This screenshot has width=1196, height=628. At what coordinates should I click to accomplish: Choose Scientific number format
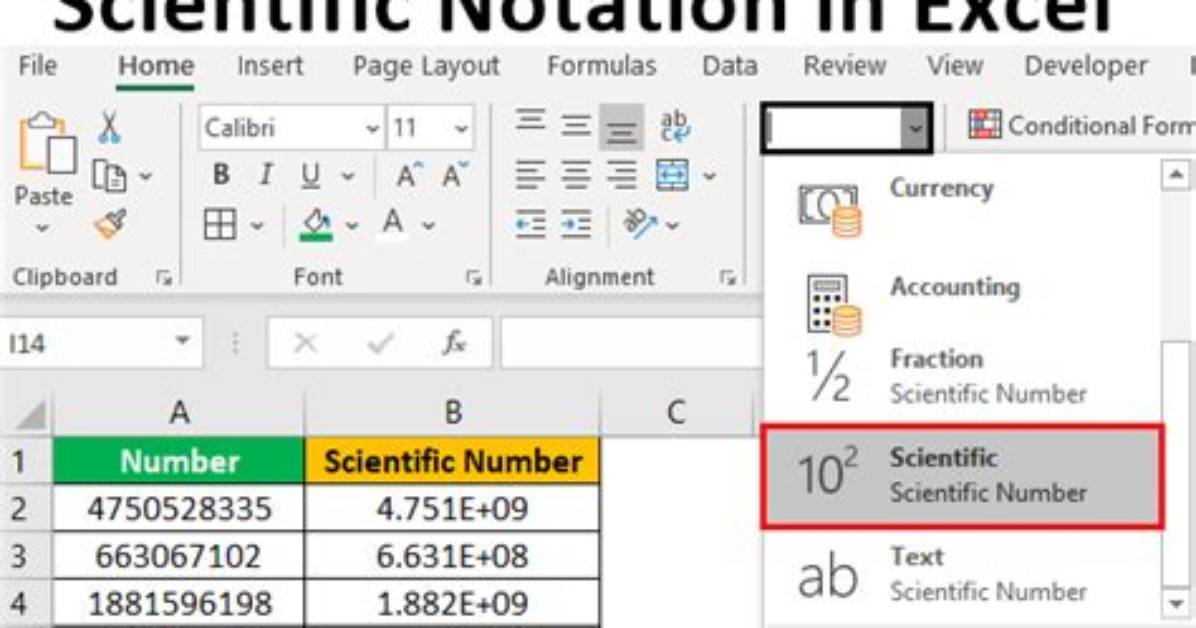963,476
